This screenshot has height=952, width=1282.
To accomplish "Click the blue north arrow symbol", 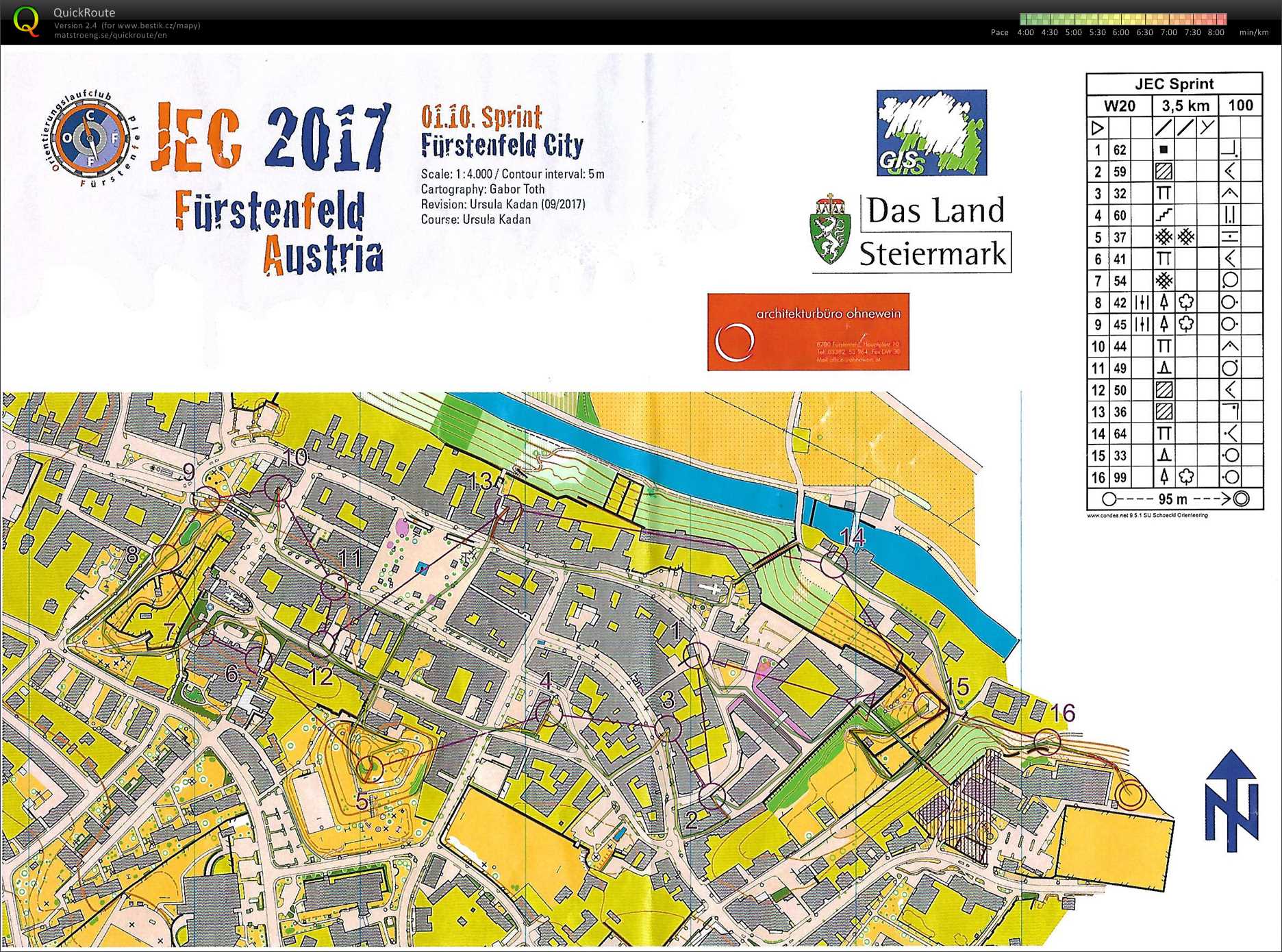I will (x=1231, y=800).
